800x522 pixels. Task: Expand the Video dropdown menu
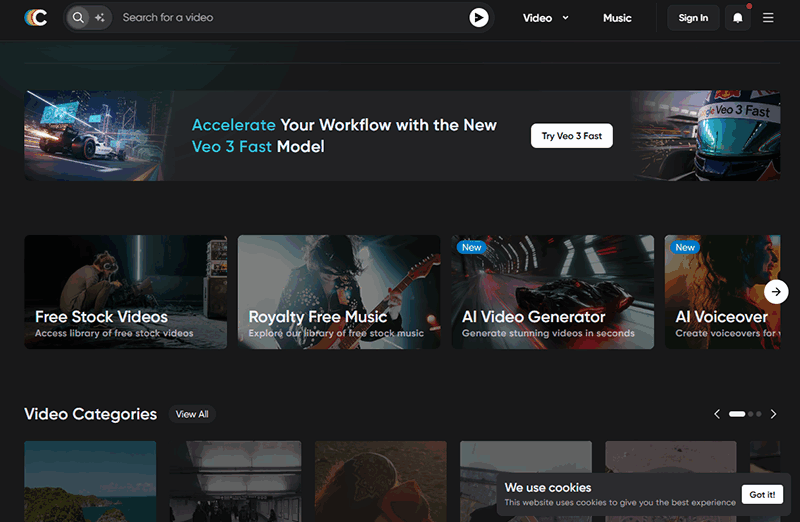pyautogui.click(x=545, y=18)
